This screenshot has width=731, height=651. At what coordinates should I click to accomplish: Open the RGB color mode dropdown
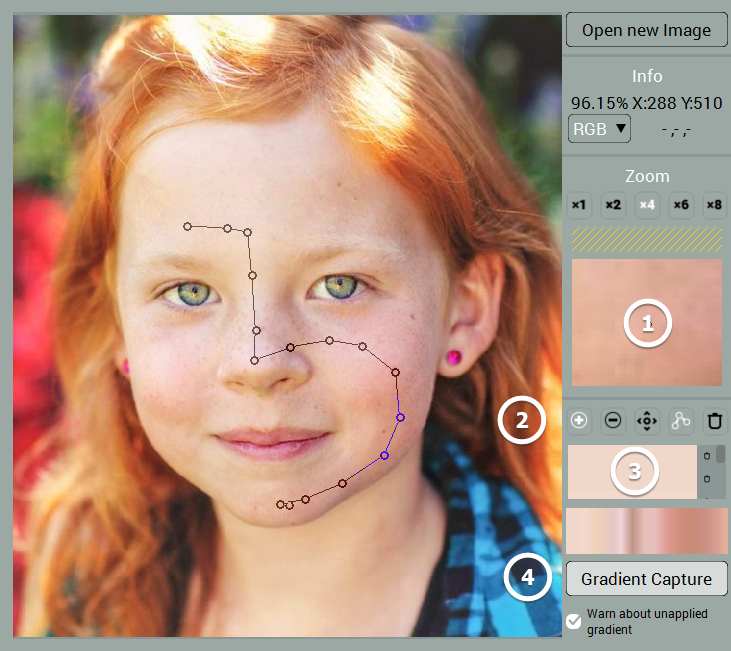coord(599,129)
